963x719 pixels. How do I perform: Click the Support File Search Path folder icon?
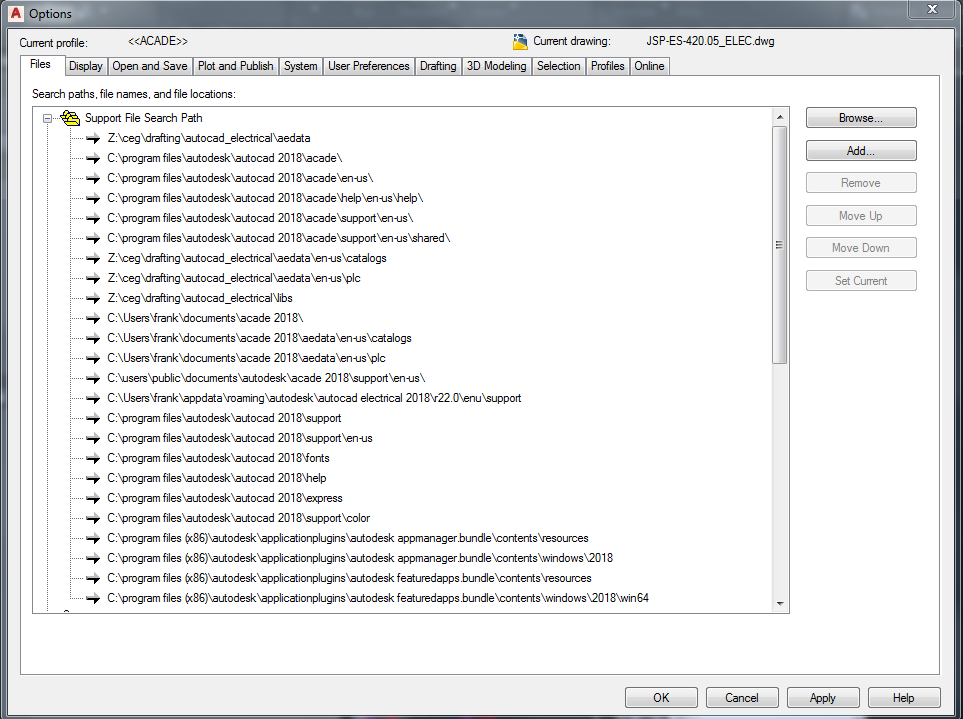coord(69,117)
